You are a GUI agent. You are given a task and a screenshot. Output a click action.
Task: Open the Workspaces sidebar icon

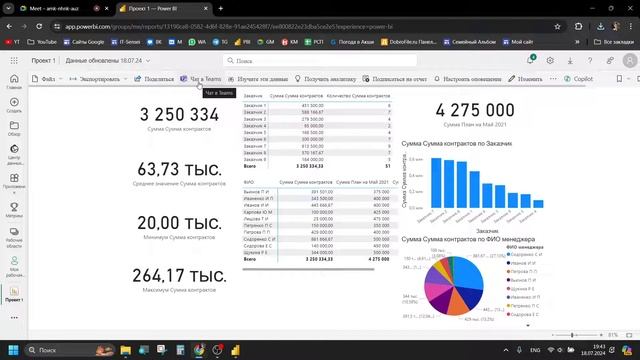[x=14, y=238]
